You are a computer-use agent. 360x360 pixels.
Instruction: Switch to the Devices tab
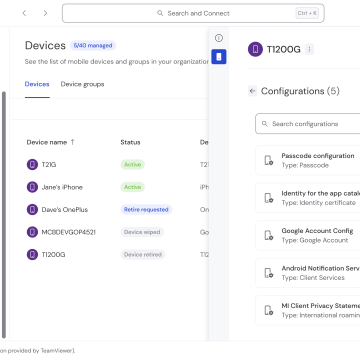point(37,84)
